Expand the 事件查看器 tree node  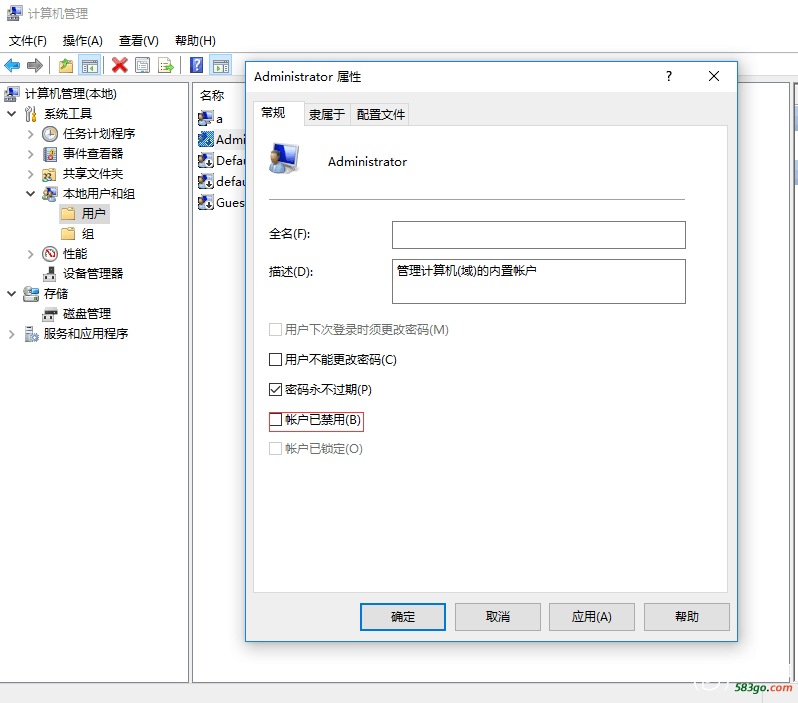(31, 154)
